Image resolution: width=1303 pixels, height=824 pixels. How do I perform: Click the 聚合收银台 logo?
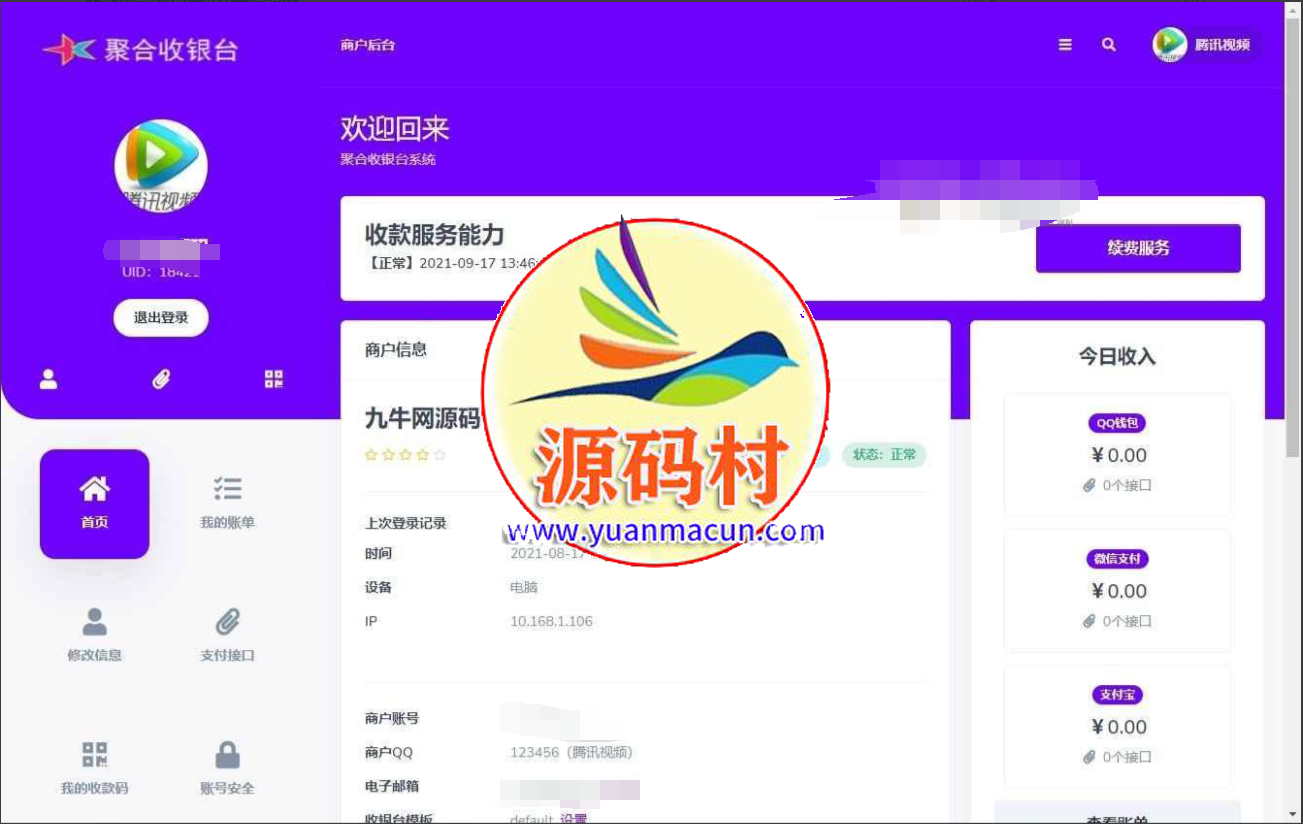(140, 50)
